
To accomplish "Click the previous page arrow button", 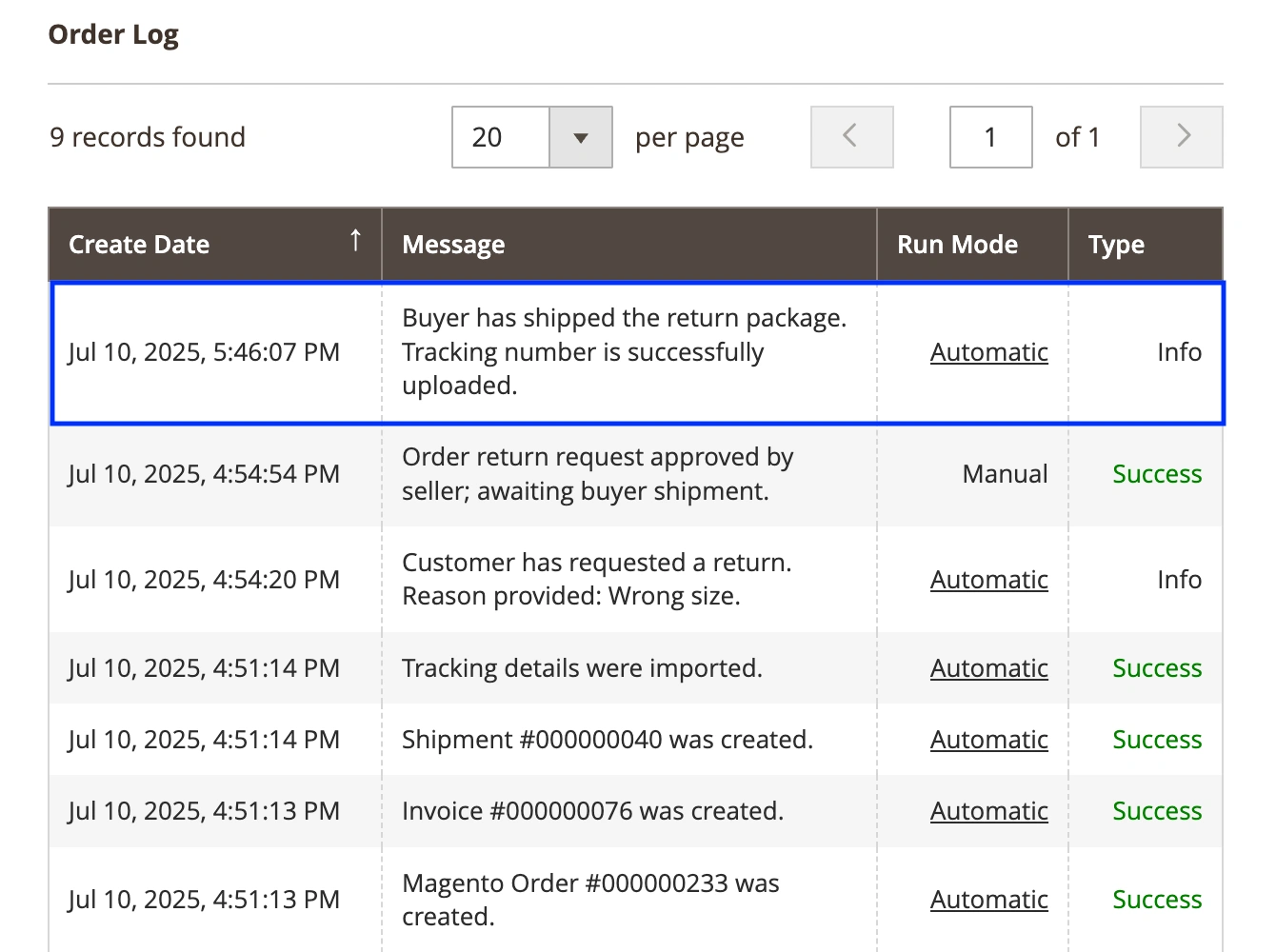I will click(851, 137).
